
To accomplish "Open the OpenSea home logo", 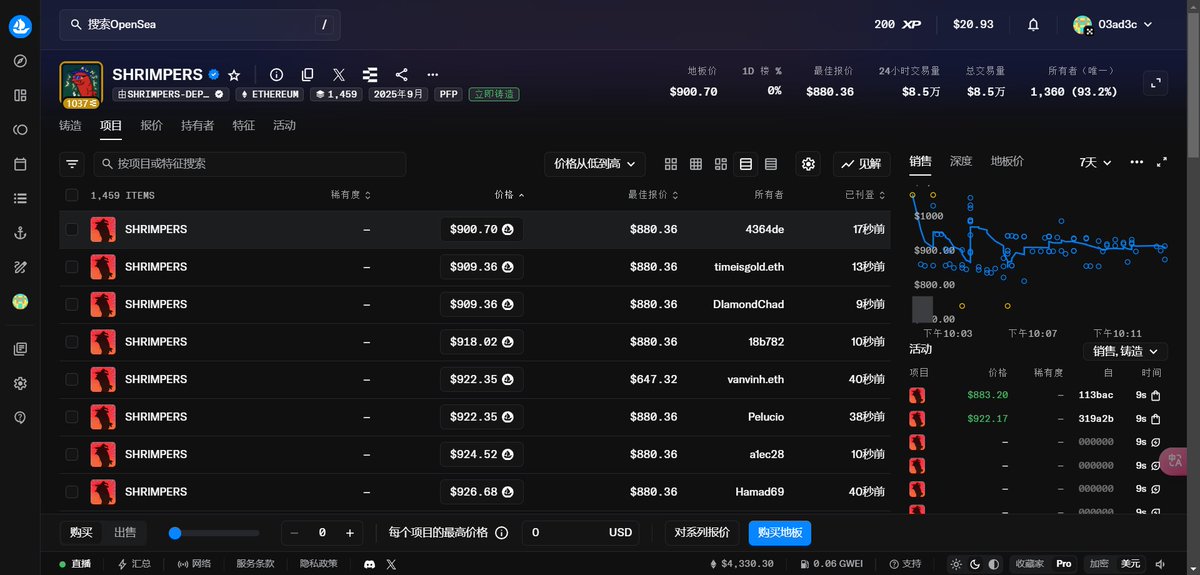I will pos(20,27).
